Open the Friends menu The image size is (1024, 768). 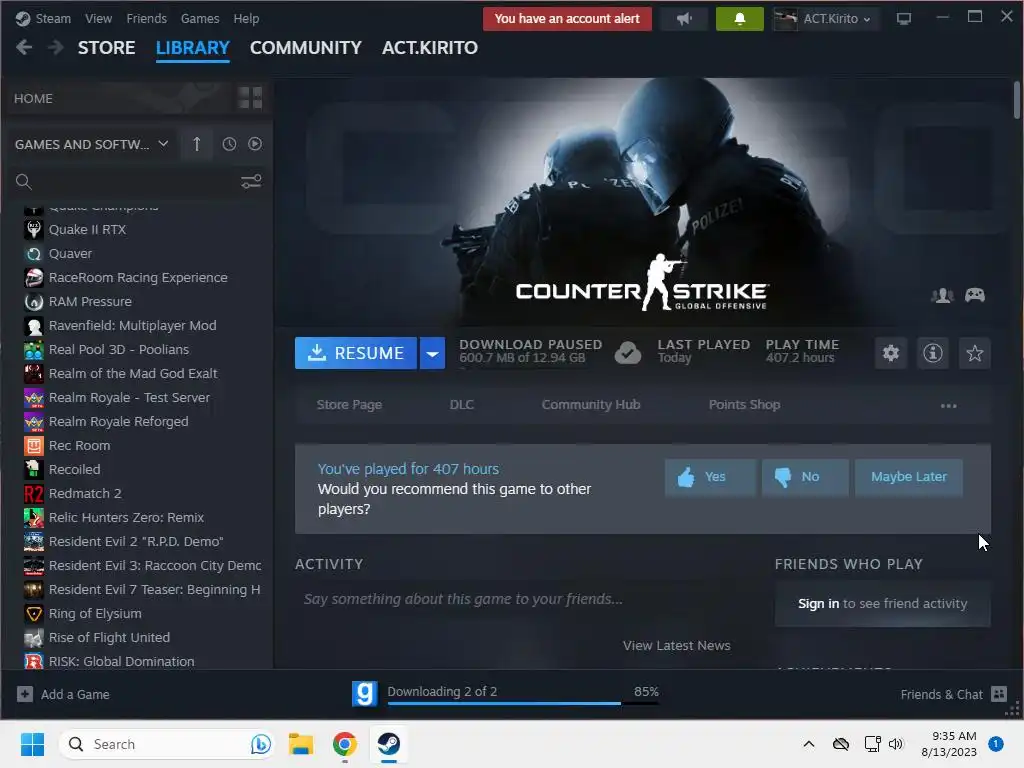[x=146, y=19]
